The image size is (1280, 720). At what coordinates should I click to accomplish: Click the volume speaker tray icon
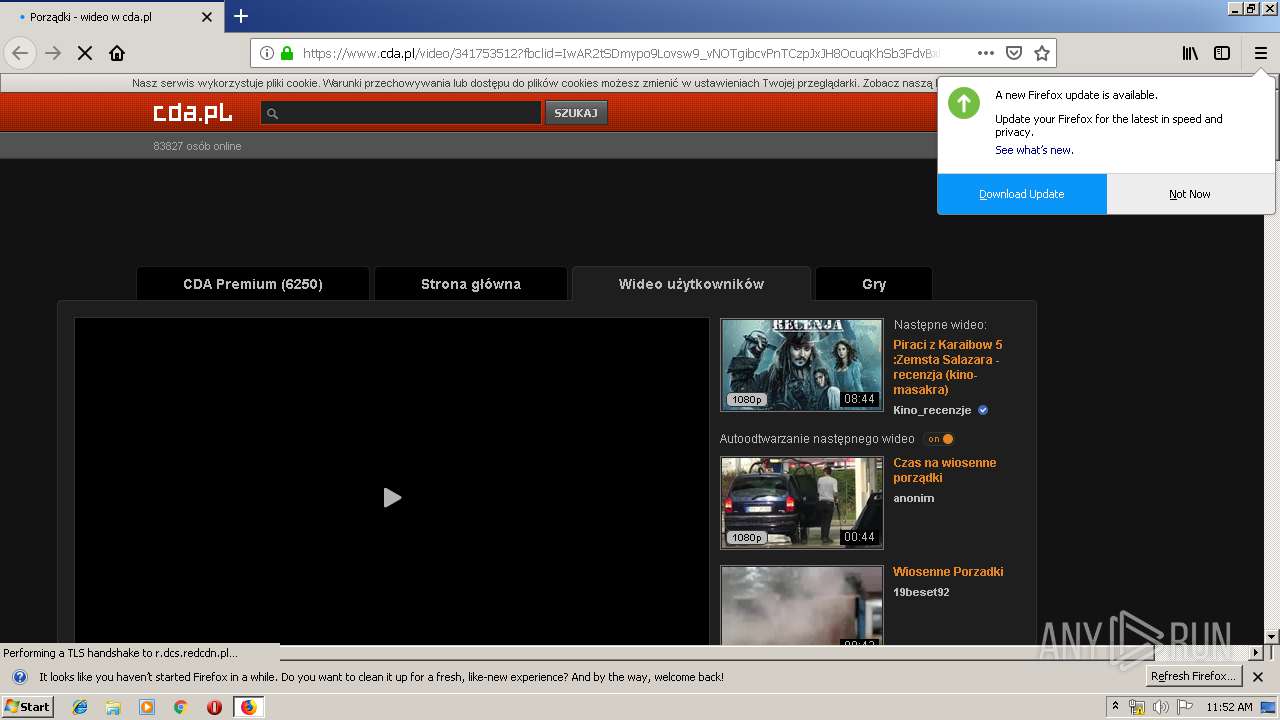1161,707
